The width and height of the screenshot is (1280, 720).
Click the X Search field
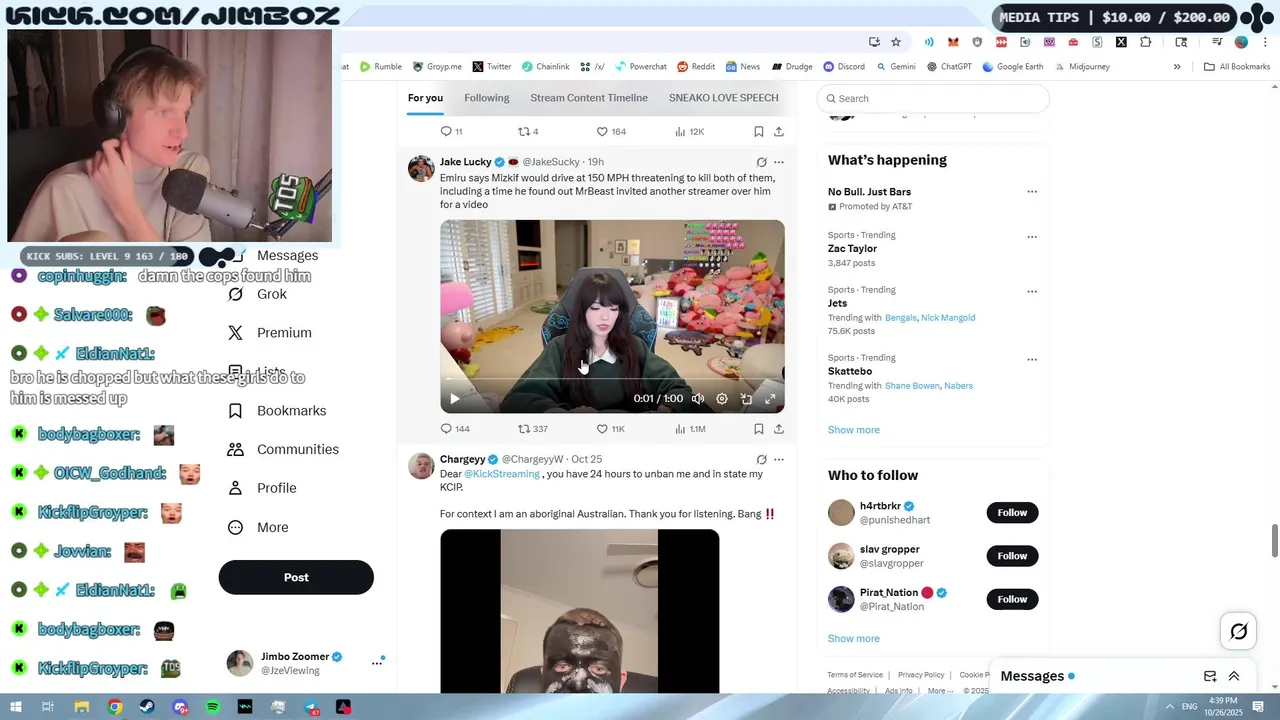[933, 98]
